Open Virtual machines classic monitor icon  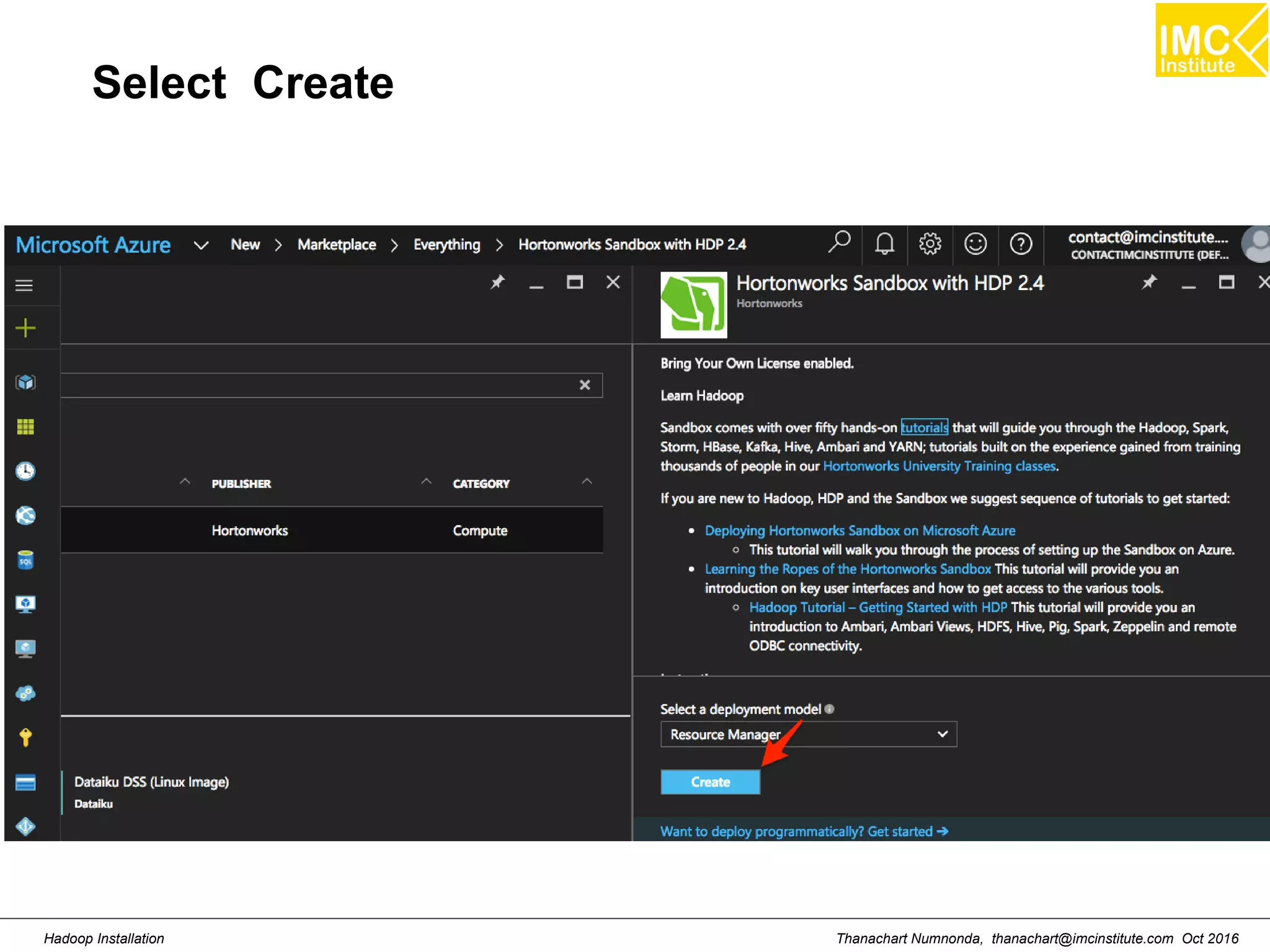pos(25,604)
